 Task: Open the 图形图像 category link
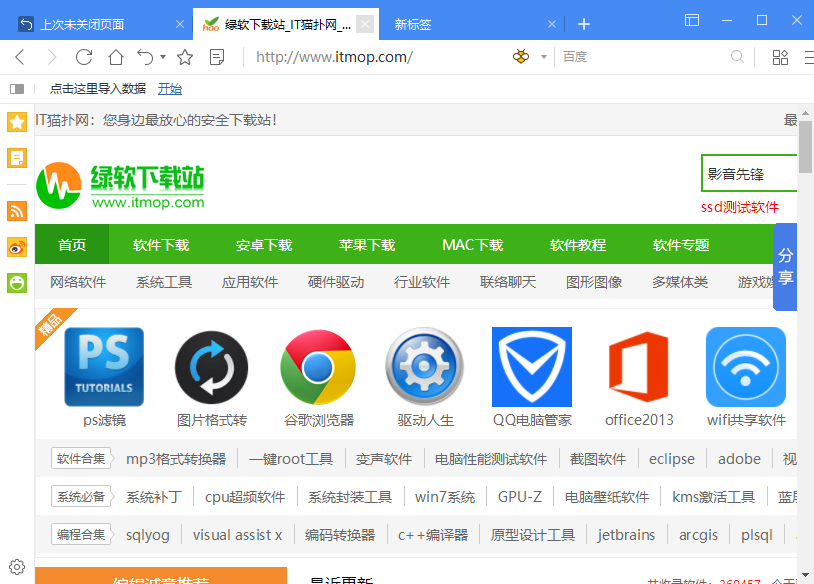click(594, 282)
